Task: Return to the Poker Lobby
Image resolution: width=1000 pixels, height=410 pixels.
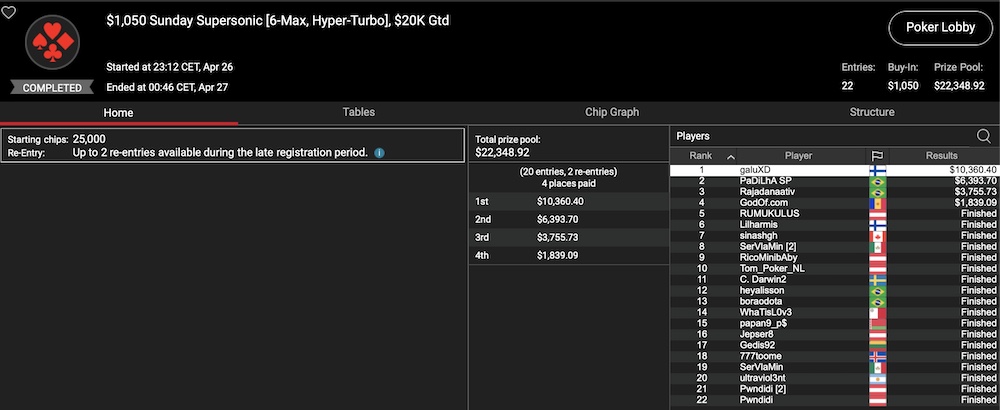Action: [x=928, y=28]
